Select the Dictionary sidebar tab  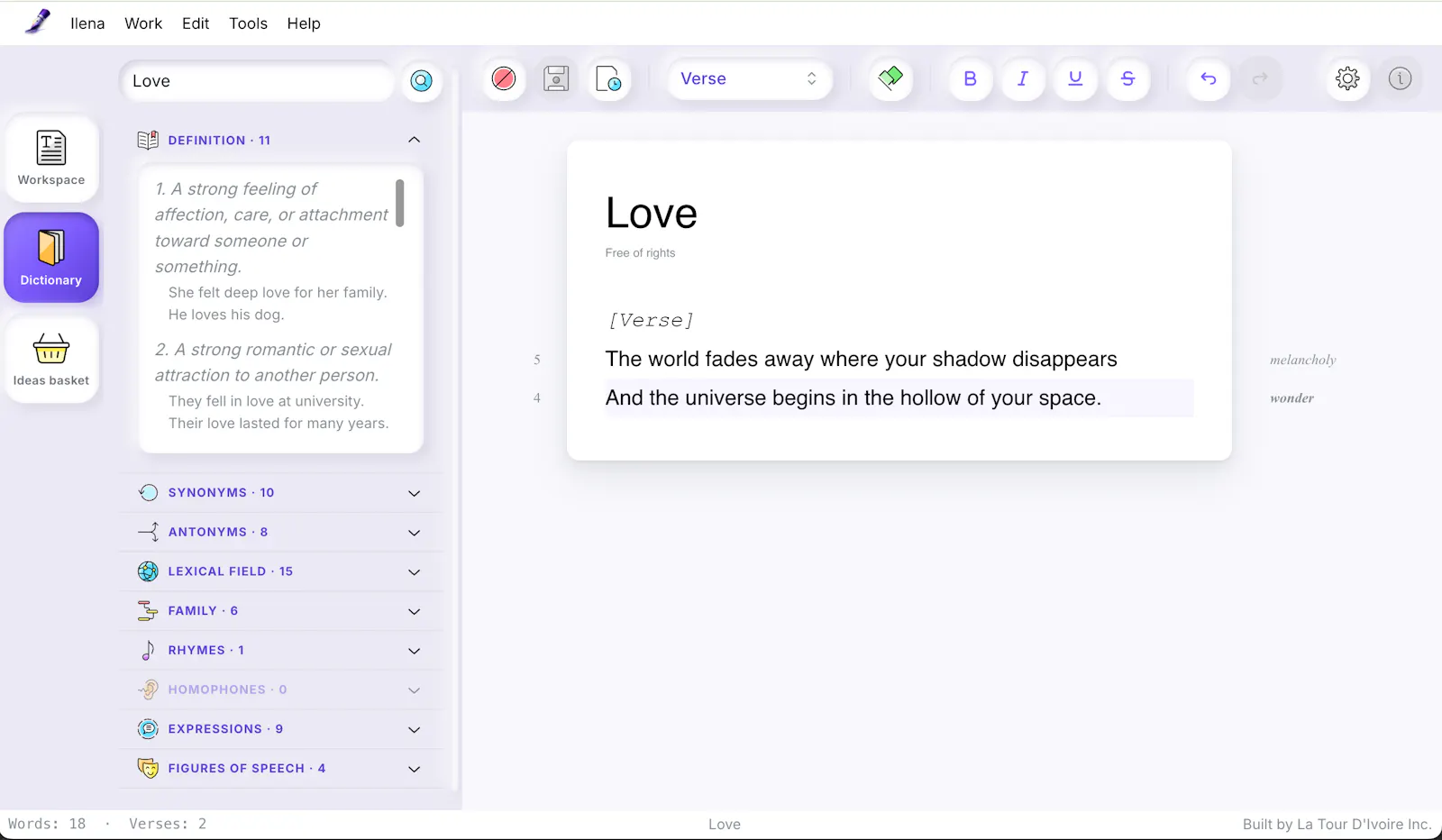51,258
